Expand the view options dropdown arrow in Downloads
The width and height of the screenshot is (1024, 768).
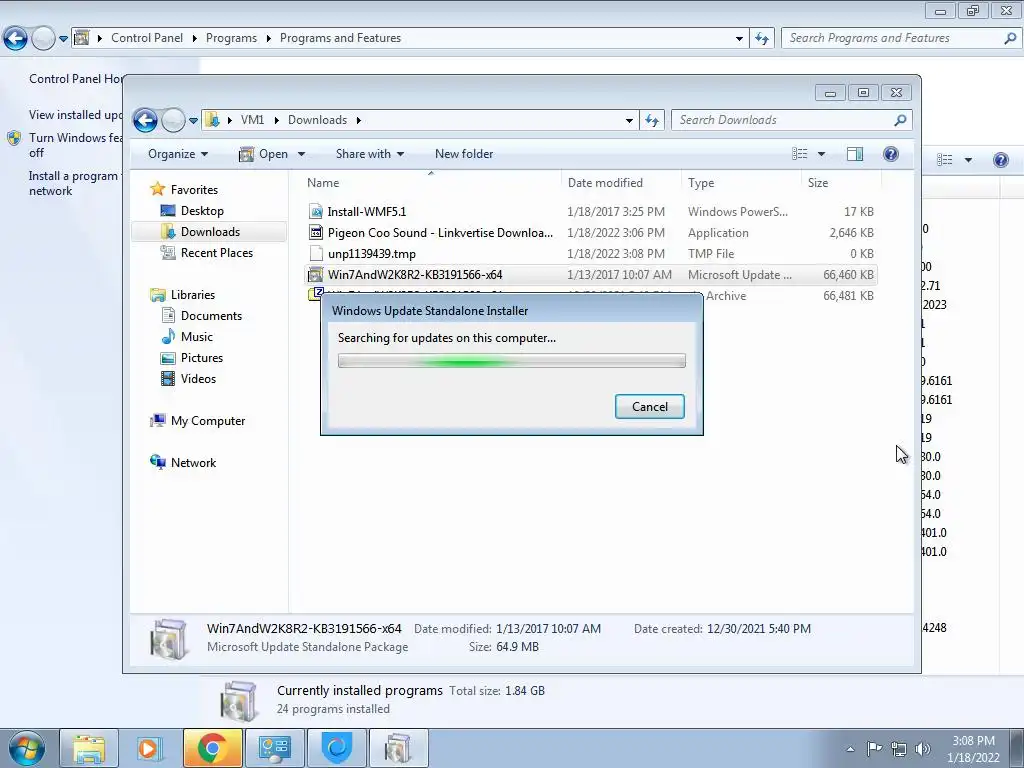822,154
